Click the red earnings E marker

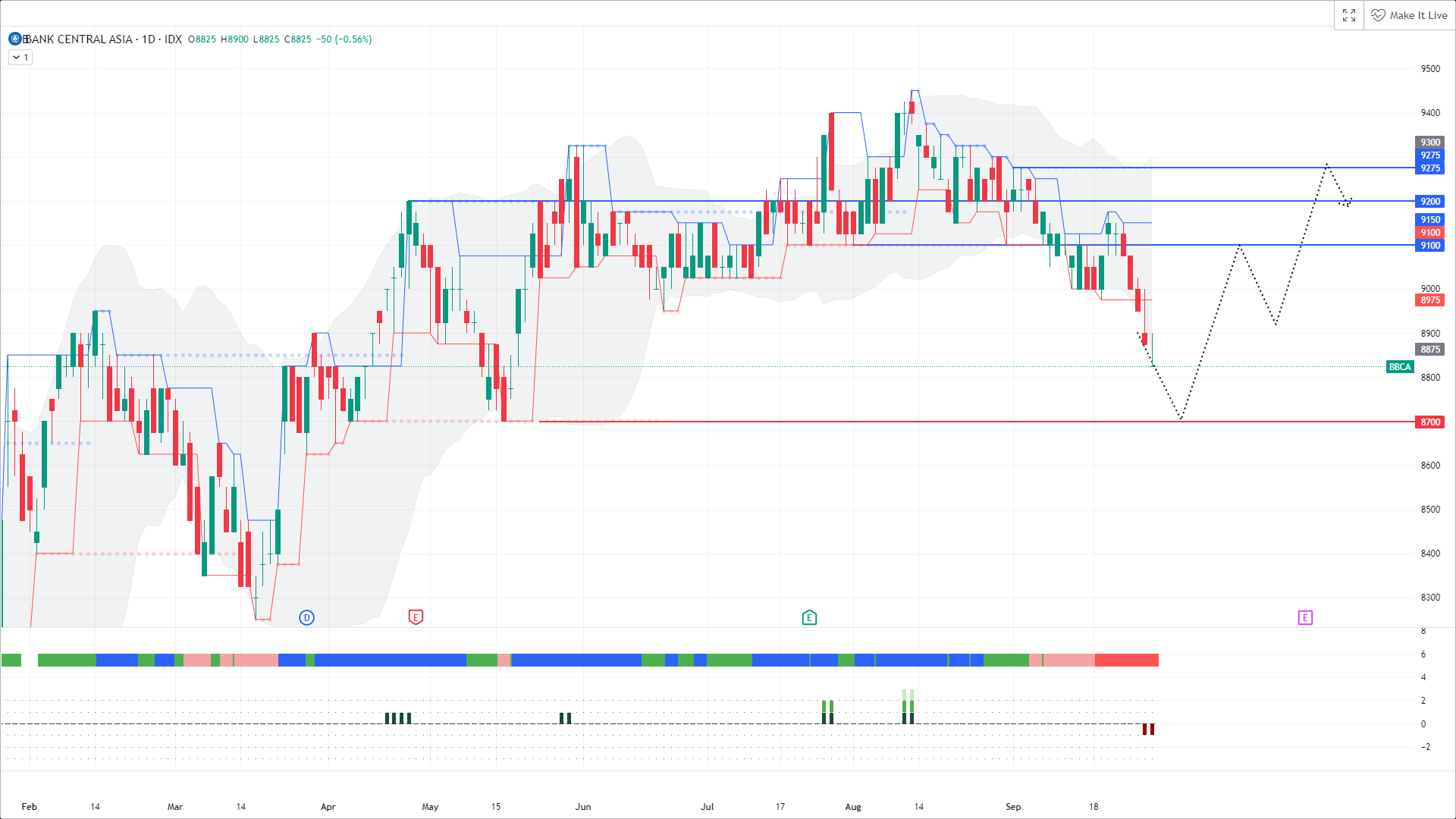pyautogui.click(x=416, y=617)
